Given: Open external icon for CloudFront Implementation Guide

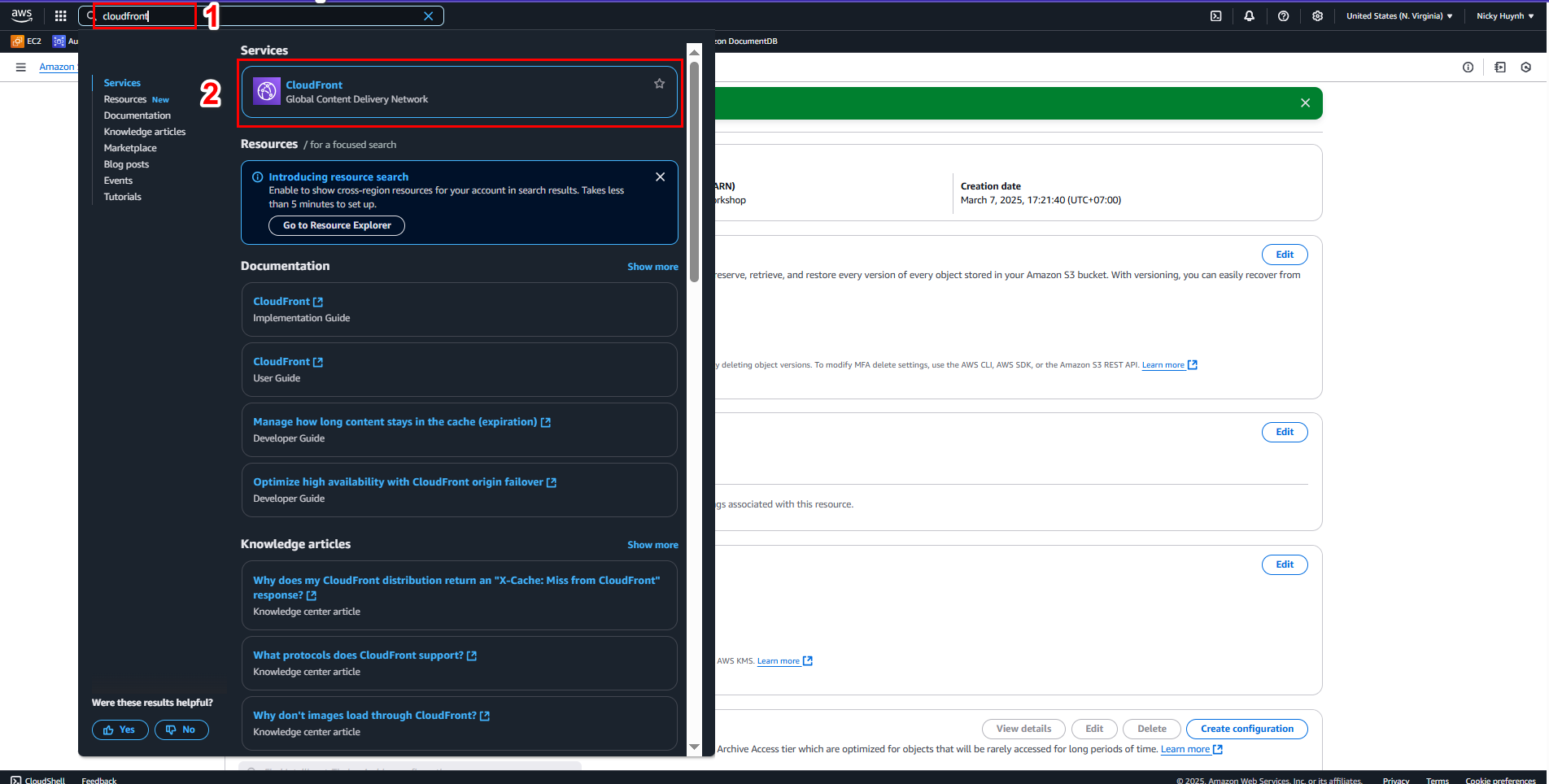Looking at the screenshot, I should click(x=318, y=302).
